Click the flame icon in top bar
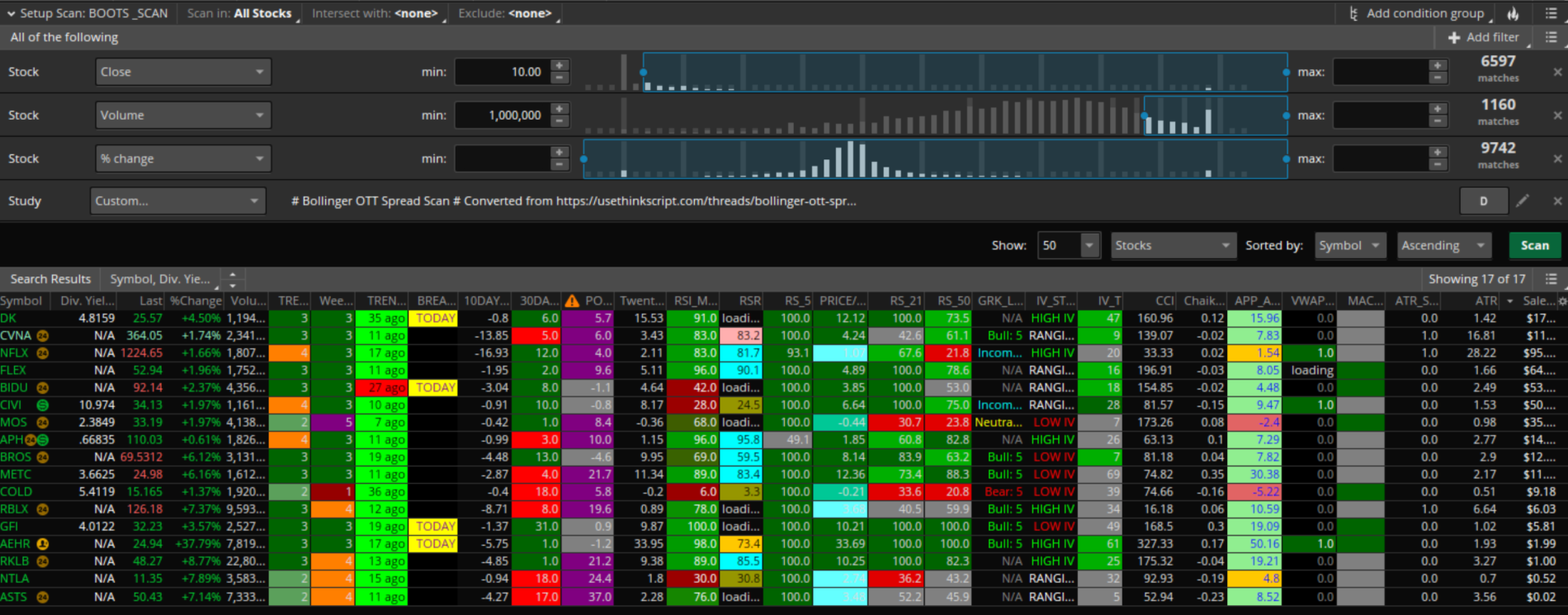 coord(1513,13)
